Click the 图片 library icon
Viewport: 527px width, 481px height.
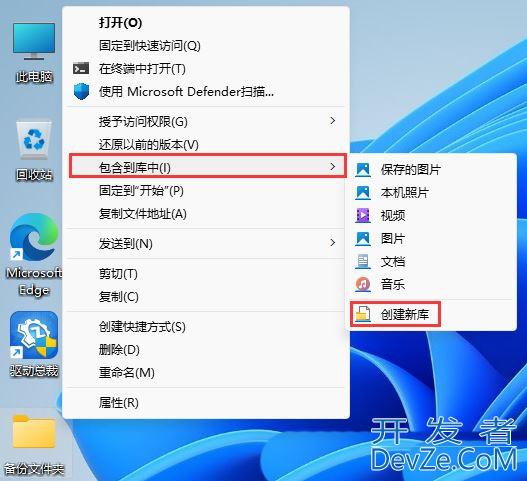pos(363,239)
